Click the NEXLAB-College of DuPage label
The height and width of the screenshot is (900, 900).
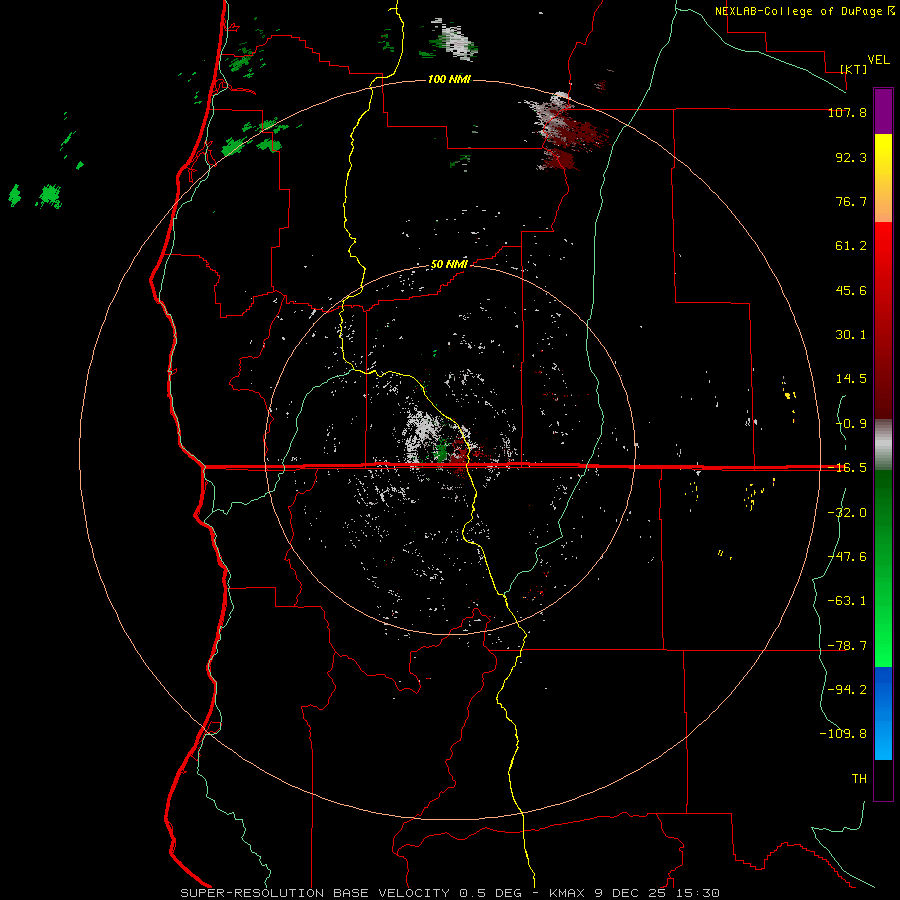(800, 11)
